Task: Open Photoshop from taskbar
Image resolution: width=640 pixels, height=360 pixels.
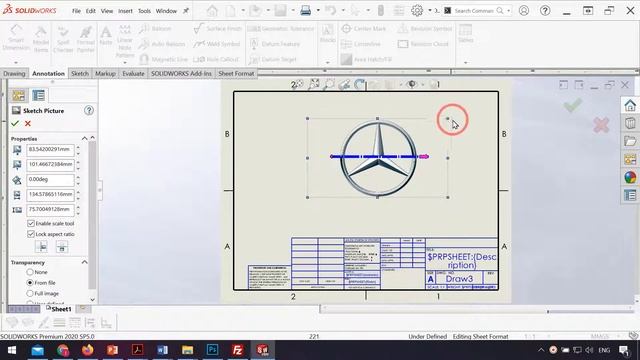Action: coord(212,350)
